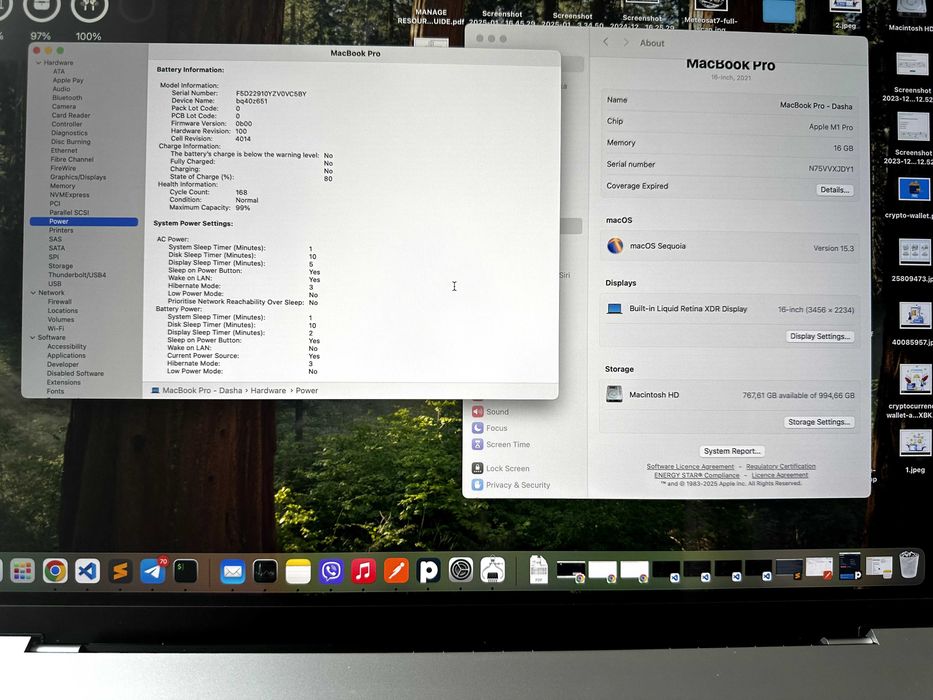Select Bluetooth in the Hardware list
Screen dimensions: 933x700
point(67,98)
